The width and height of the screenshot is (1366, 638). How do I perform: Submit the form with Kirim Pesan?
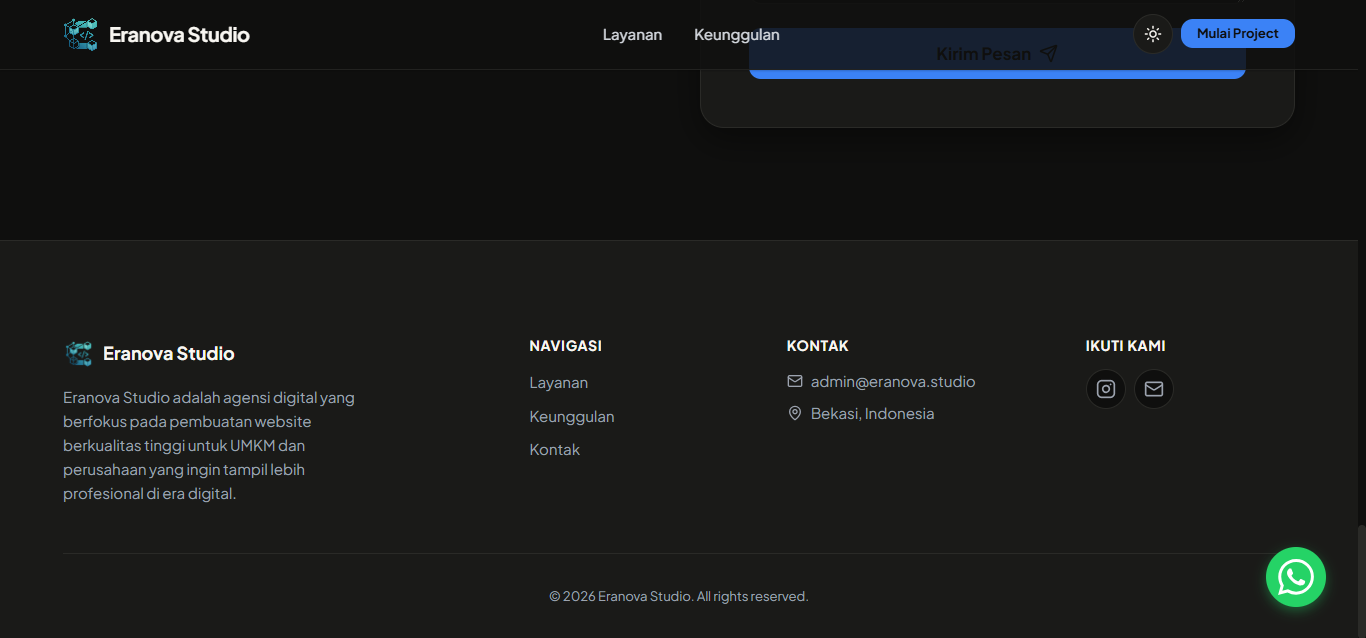tap(997, 54)
